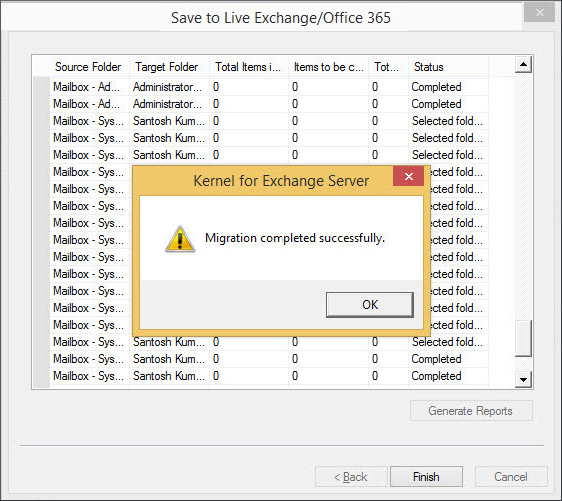Close the Save to Live Exchange/Office 365 window
The height and width of the screenshot is (501, 562).
pos(539,13)
